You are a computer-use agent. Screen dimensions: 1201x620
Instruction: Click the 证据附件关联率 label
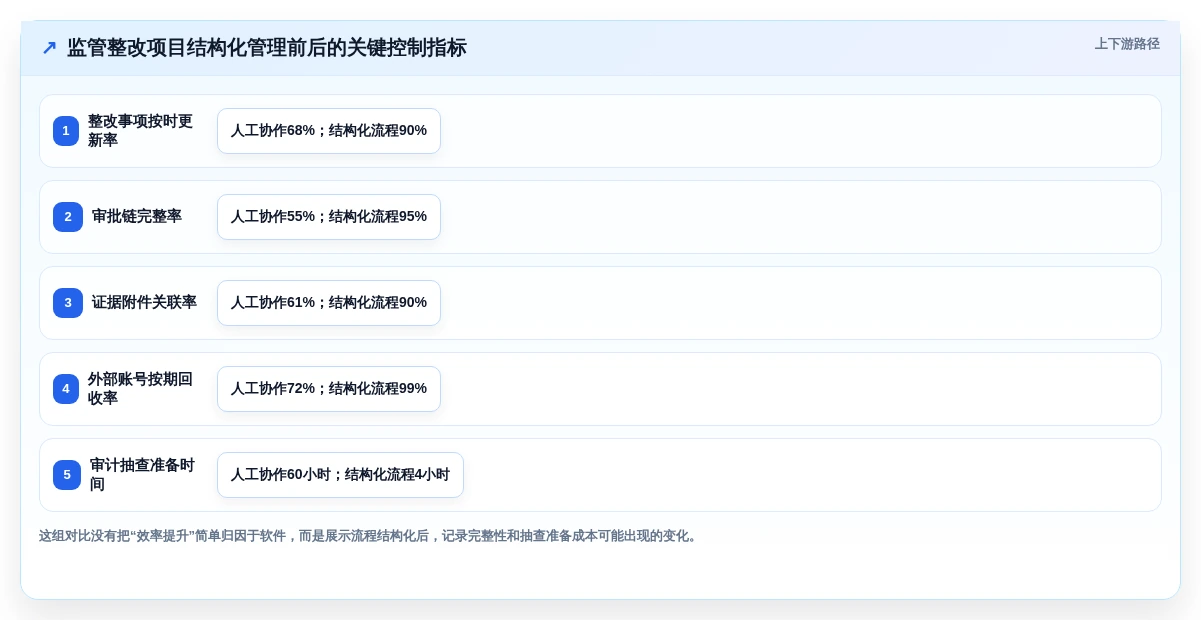[x=144, y=302]
